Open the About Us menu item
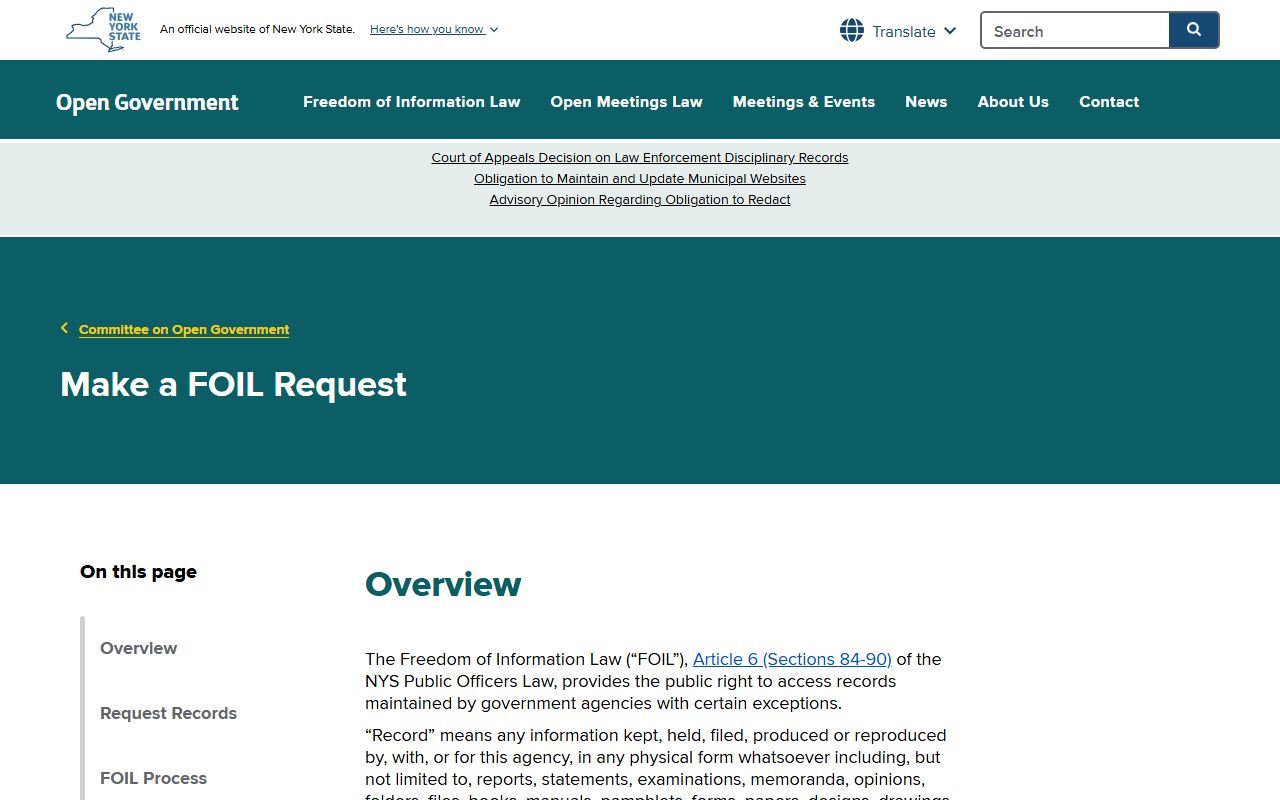 tap(1013, 101)
